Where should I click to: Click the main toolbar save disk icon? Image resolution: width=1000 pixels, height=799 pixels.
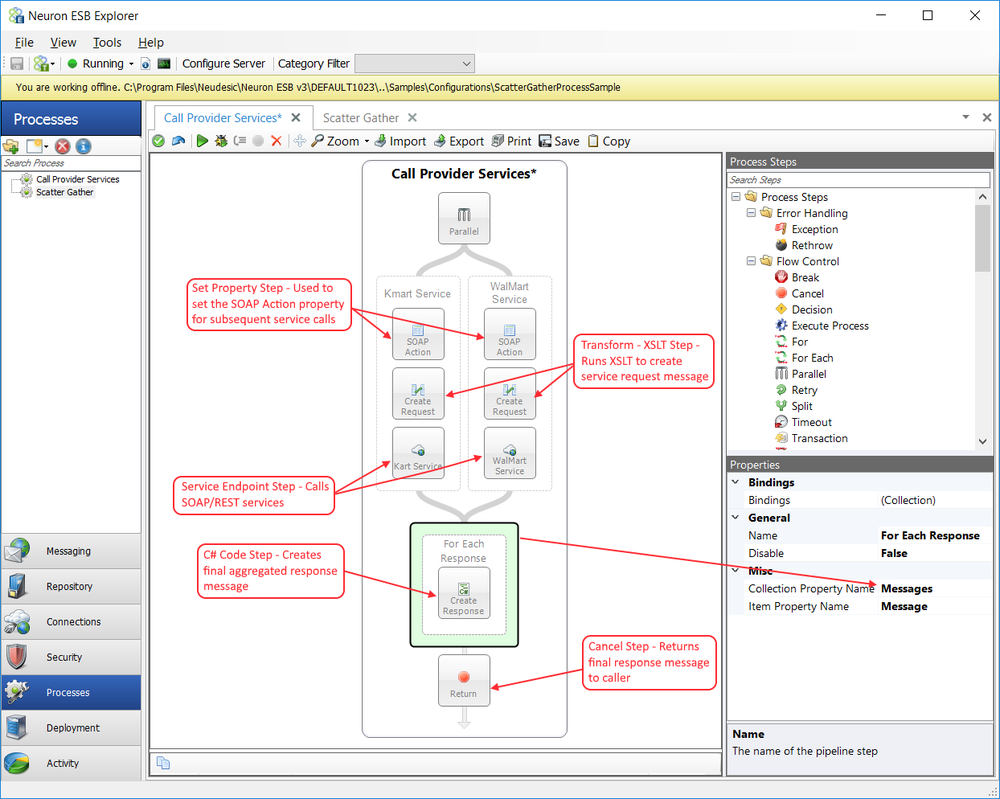coord(17,64)
